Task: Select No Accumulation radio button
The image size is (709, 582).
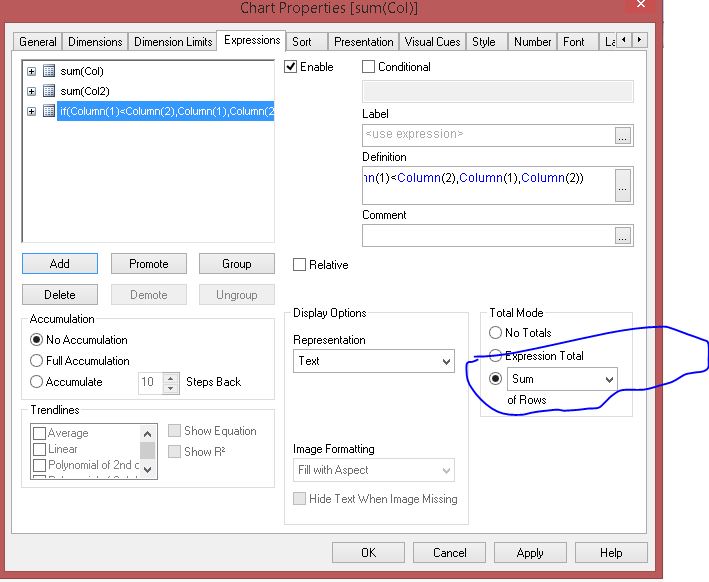Action: coord(36,340)
